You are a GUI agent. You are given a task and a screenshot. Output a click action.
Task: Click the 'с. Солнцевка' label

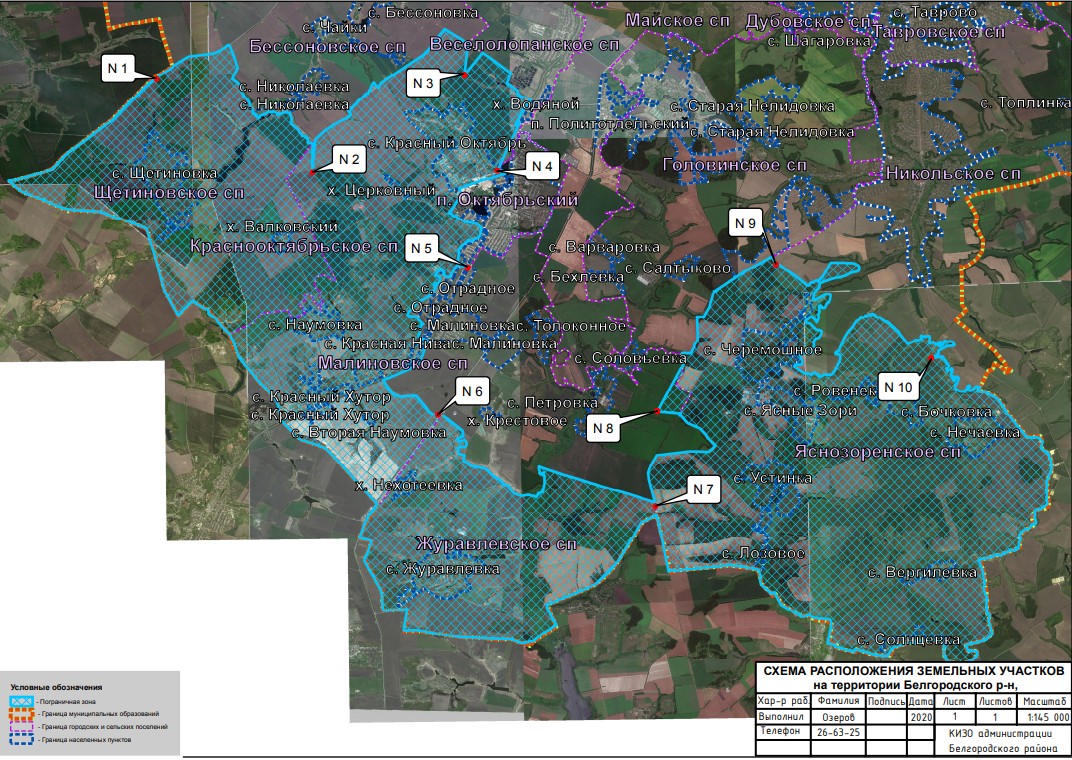(x=909, y=640)
